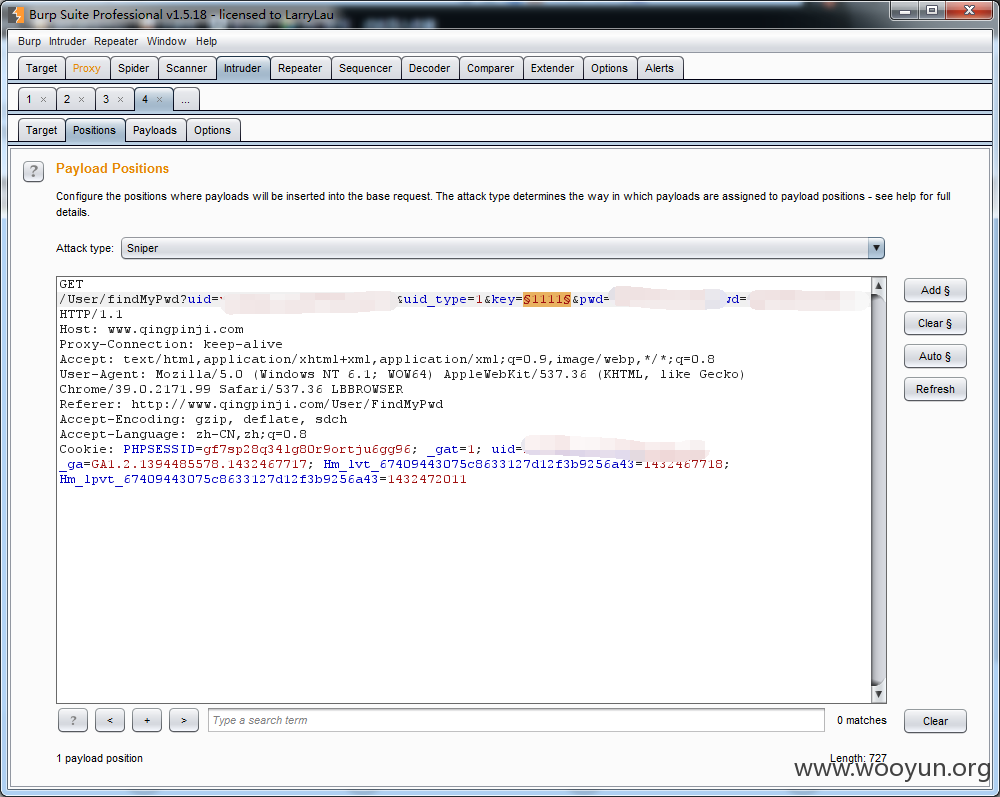Open the Attack type dropdown arrow
1000x797 pixels.
876,248
